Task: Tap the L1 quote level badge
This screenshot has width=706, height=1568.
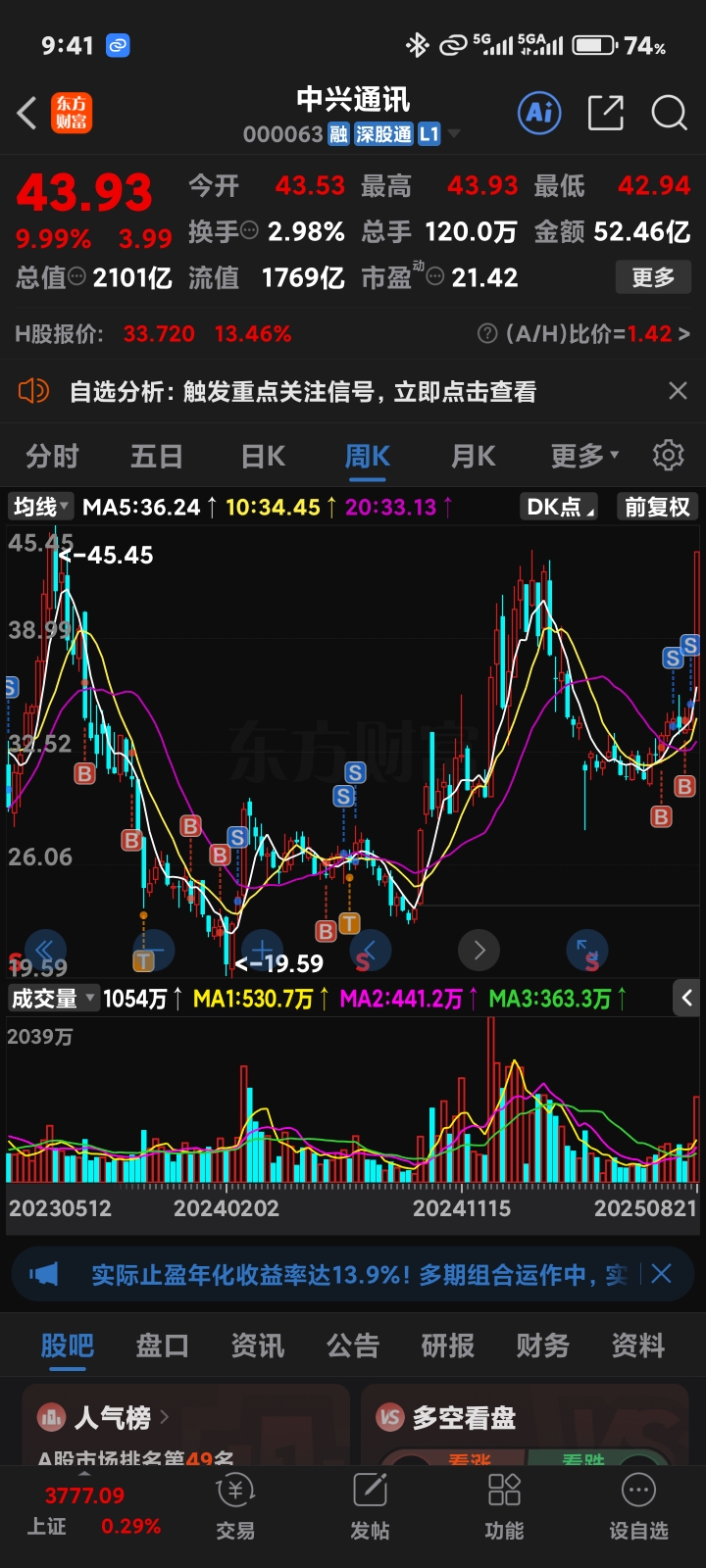Action: (x=429, y=134)
